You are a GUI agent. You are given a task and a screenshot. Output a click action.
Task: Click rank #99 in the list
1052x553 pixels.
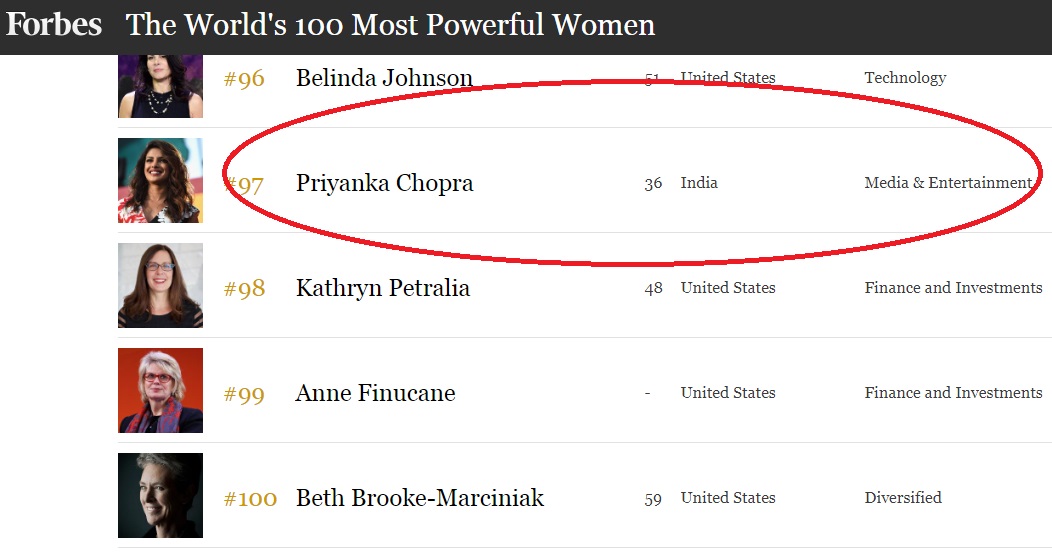point(244,394)
